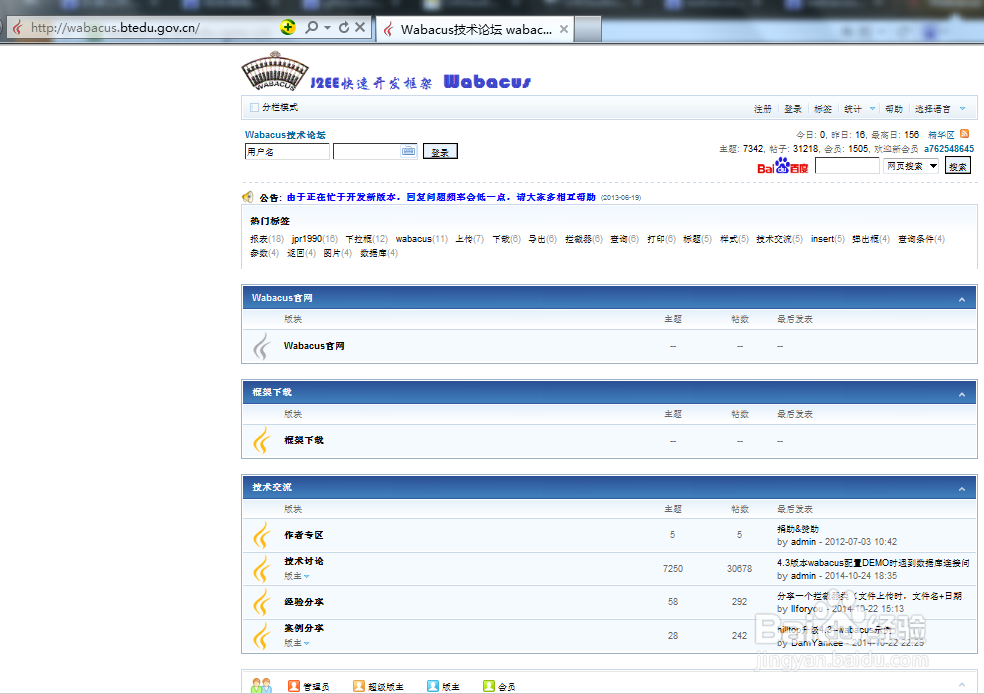984x694 pixels.
Task: Open the 统计 dropdown menu
Action: click(860, 109)
